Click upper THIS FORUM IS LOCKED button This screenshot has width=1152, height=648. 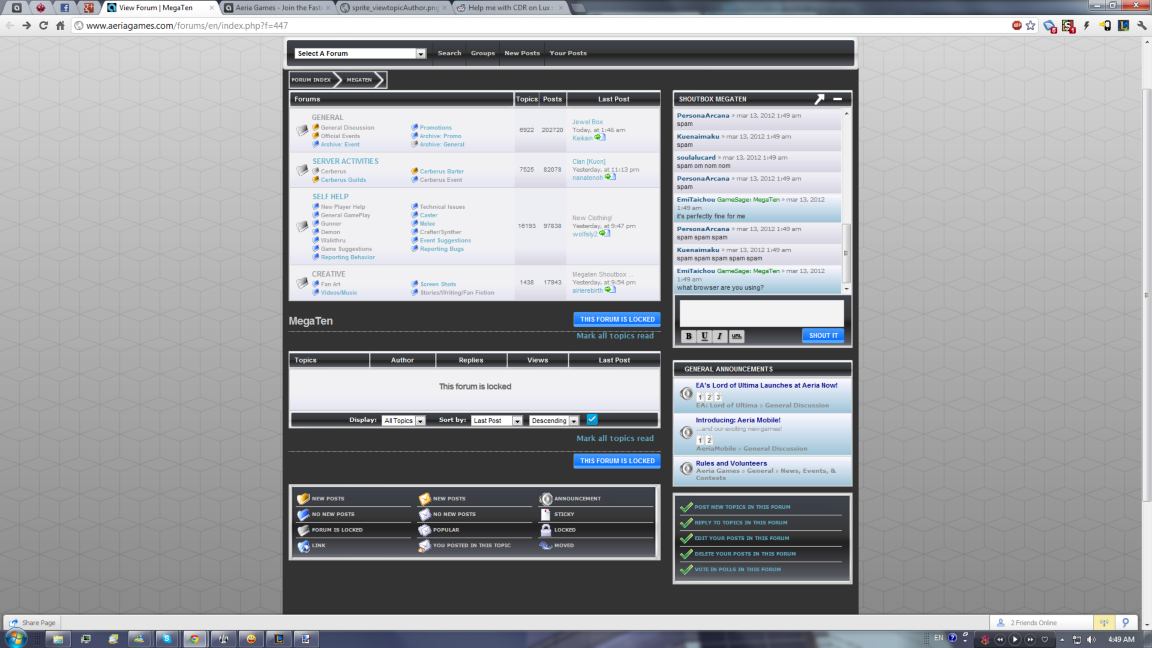[617, 319]
